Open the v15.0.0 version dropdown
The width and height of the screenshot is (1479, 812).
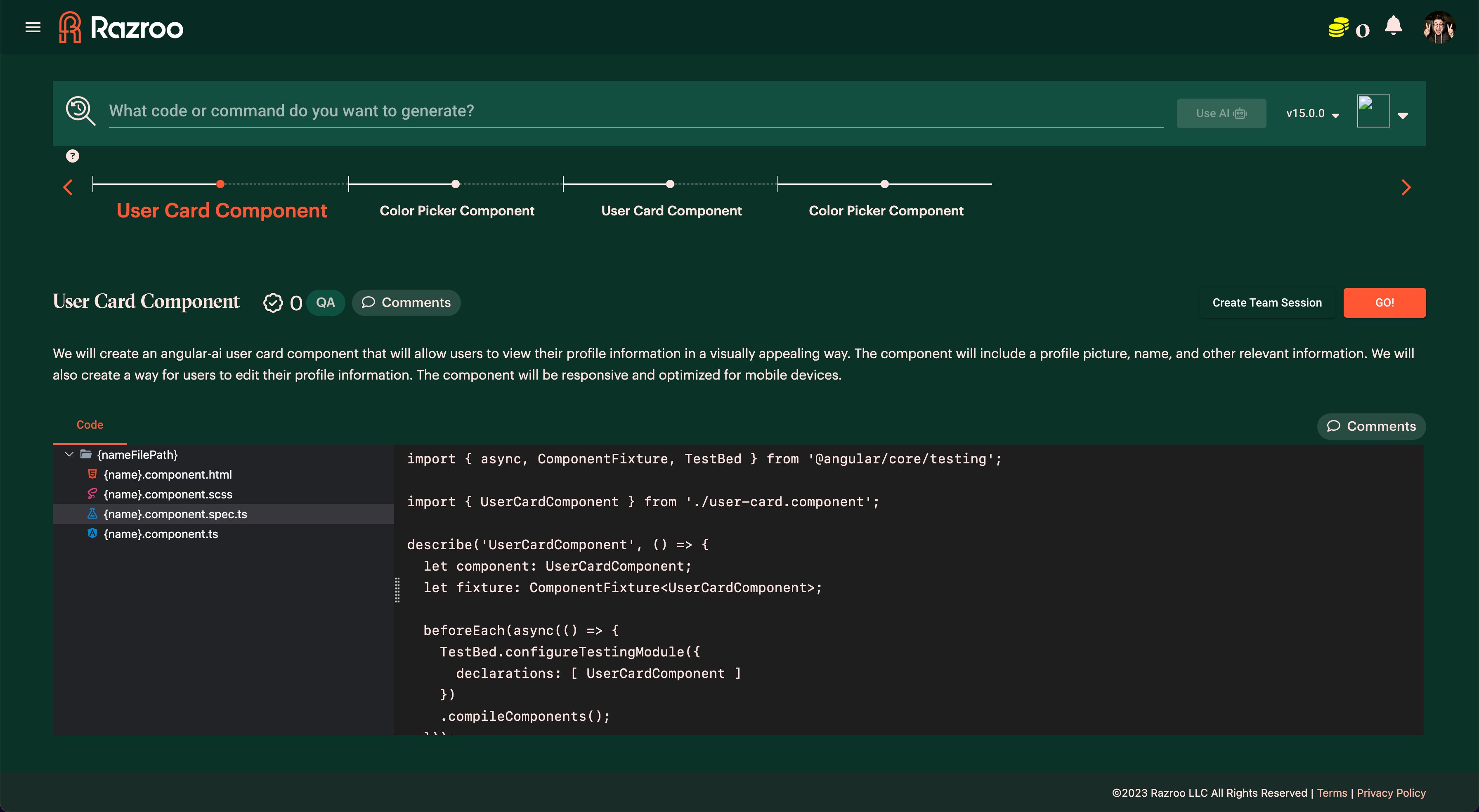point(1312,114)
